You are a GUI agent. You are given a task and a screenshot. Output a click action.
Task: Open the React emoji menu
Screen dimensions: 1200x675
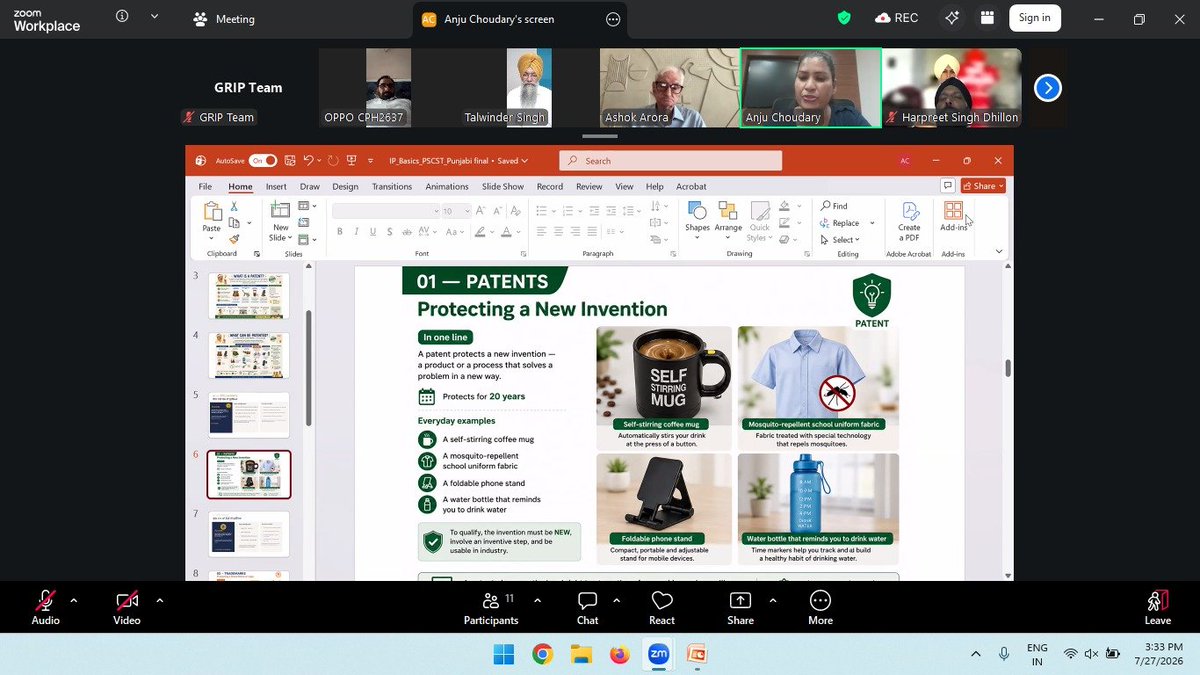(662, 607)
